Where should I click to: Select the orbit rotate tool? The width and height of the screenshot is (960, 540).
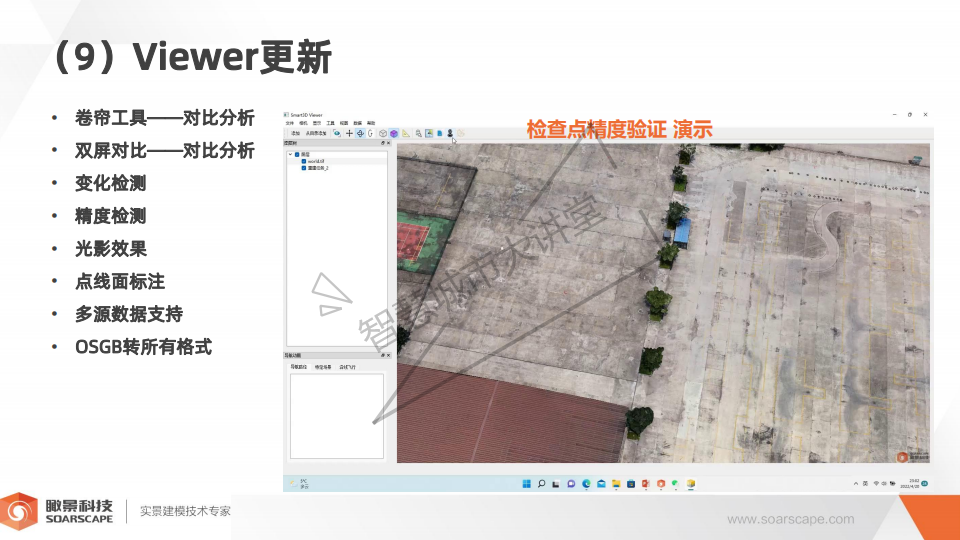(x=361, y=133)
